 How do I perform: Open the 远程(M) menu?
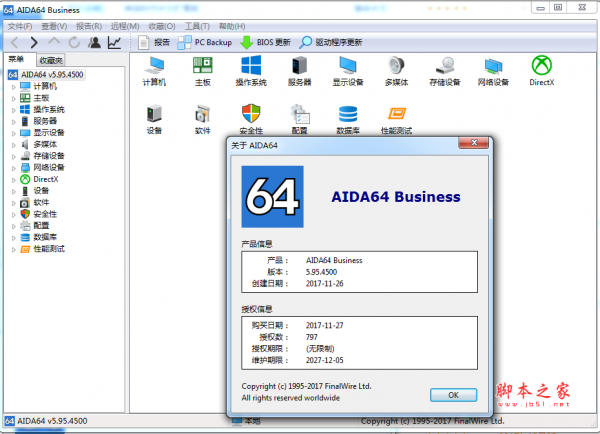coord(125,26)
